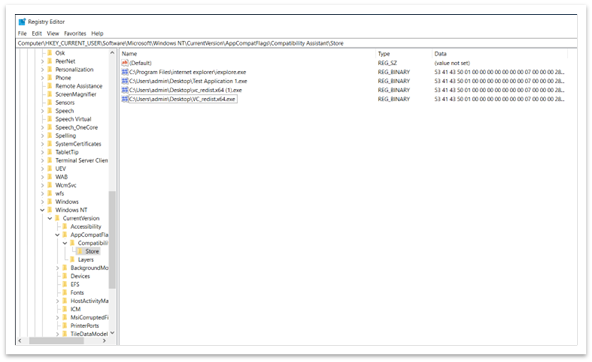Select the PeerNet folder icon
This screenshot has width=592, height=362.
click(50, 61)
